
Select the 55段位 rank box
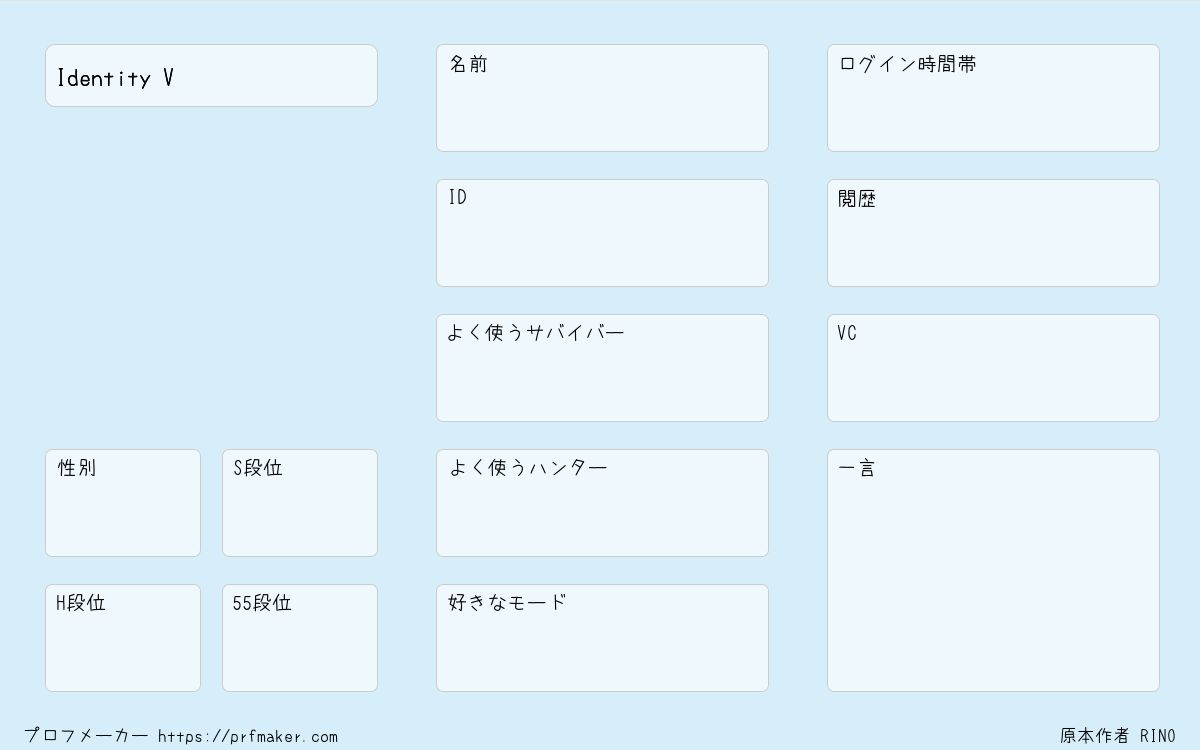(x=300, y=638)
